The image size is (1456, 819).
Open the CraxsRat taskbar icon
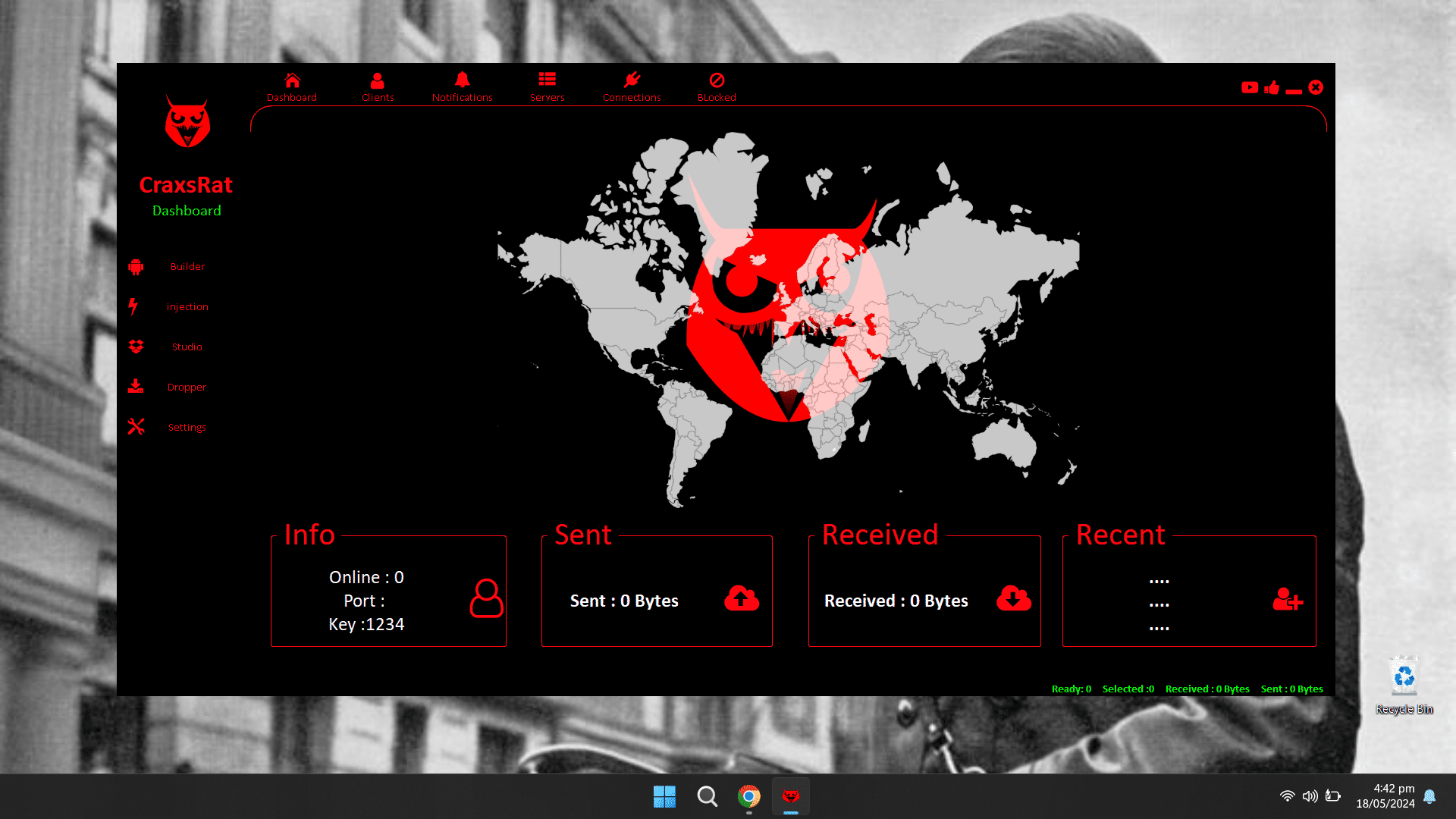791,795
